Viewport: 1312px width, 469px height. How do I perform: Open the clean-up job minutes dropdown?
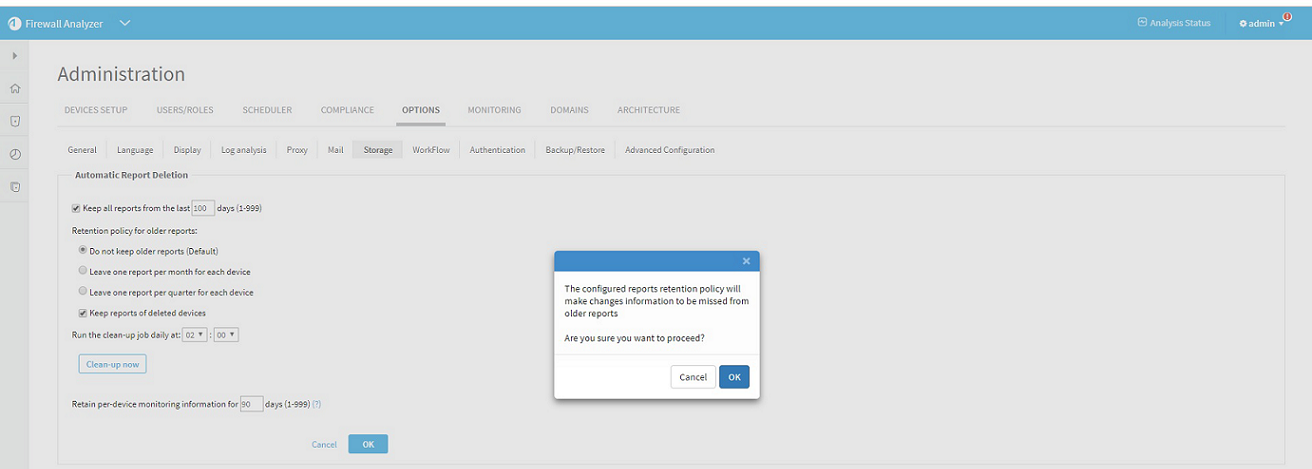(227, 335)
